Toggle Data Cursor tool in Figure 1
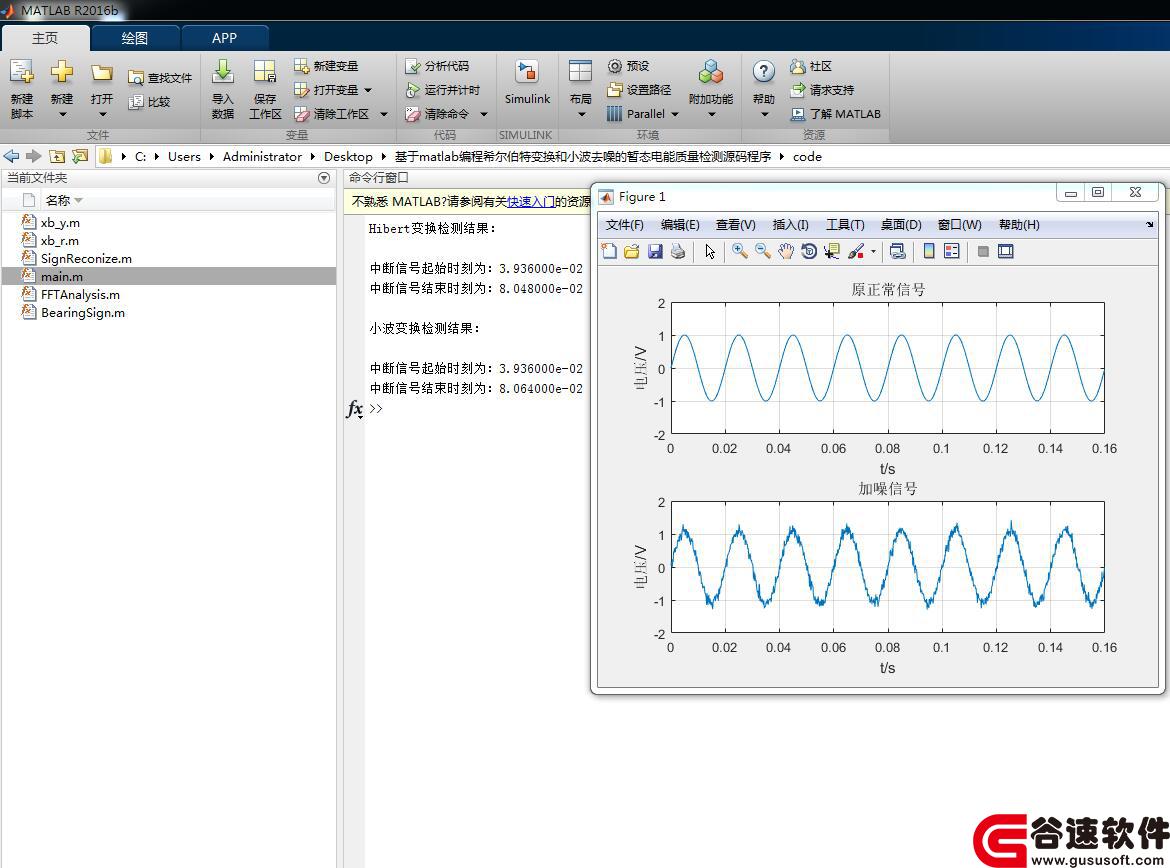The width and height of the screenshot is (1170, 868). (x=832, y=252)
